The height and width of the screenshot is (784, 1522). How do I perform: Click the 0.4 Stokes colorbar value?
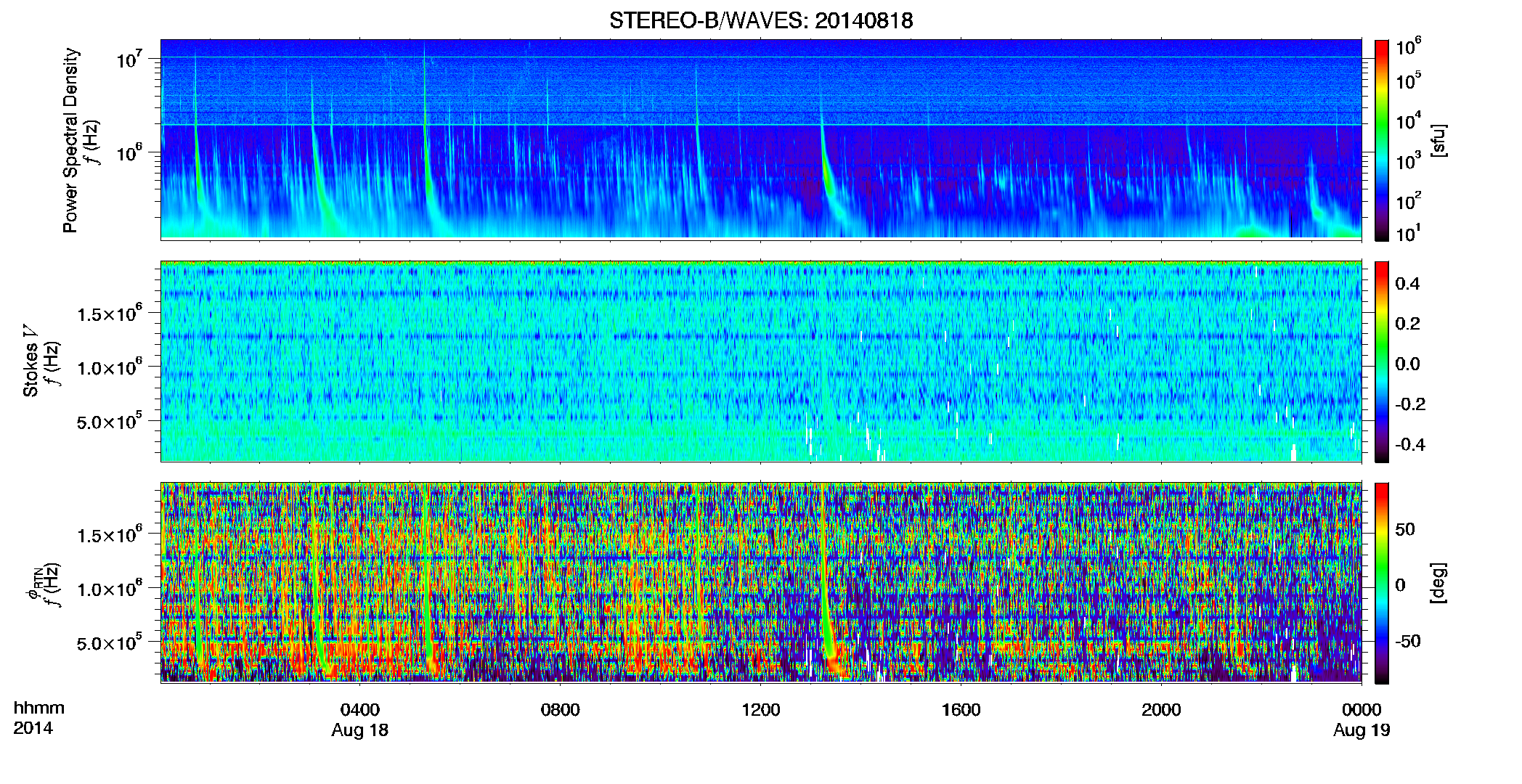(x=1407, y=284)
